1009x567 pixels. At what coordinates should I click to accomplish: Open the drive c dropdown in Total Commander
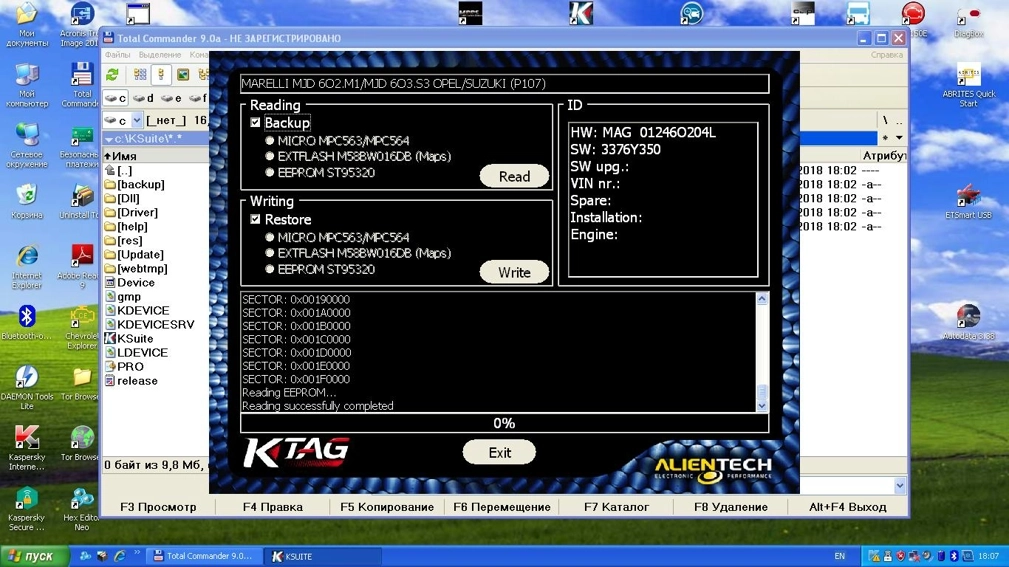[x=136, y=120]
